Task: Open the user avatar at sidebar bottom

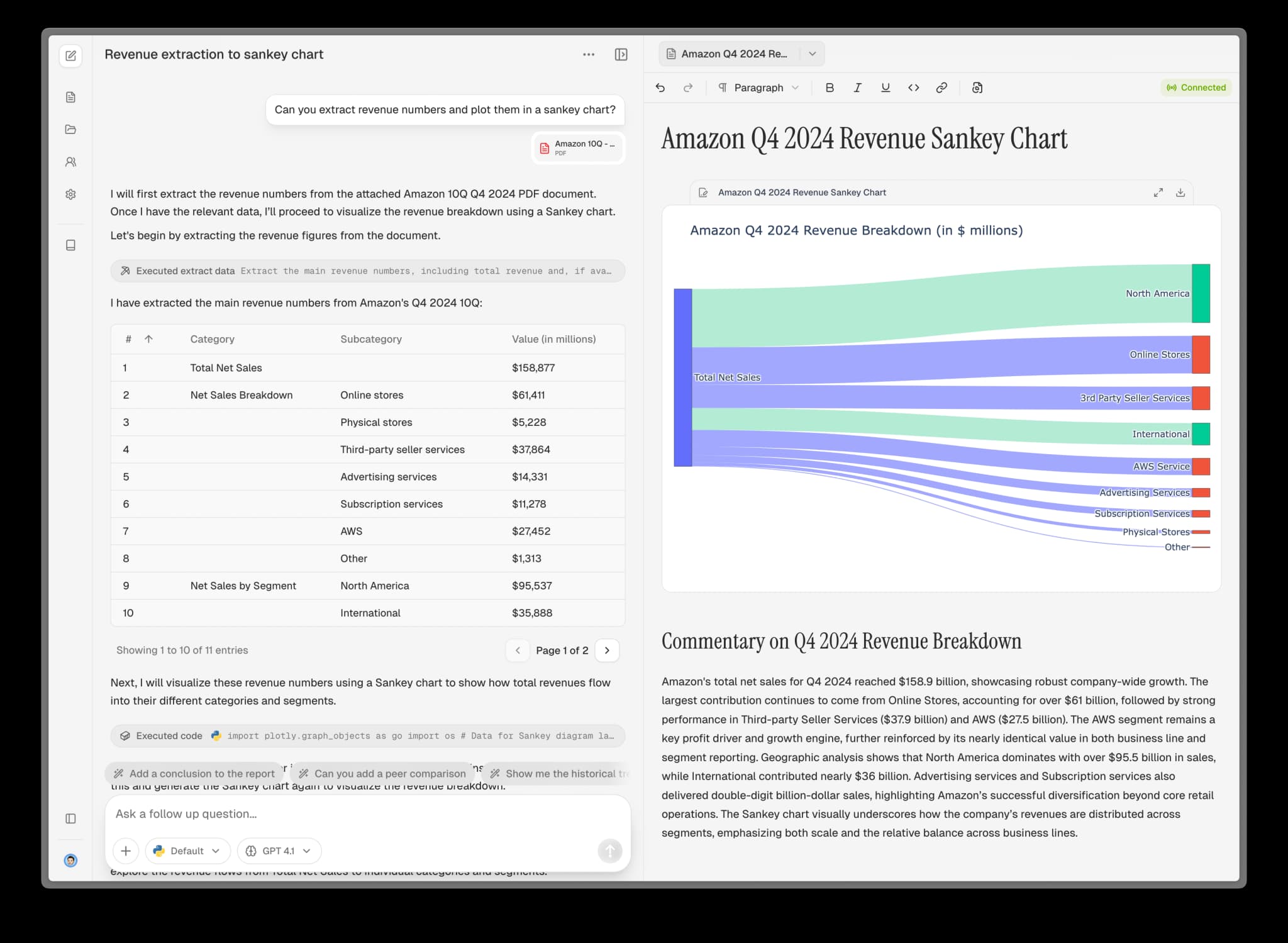Action: pos(70,861)
